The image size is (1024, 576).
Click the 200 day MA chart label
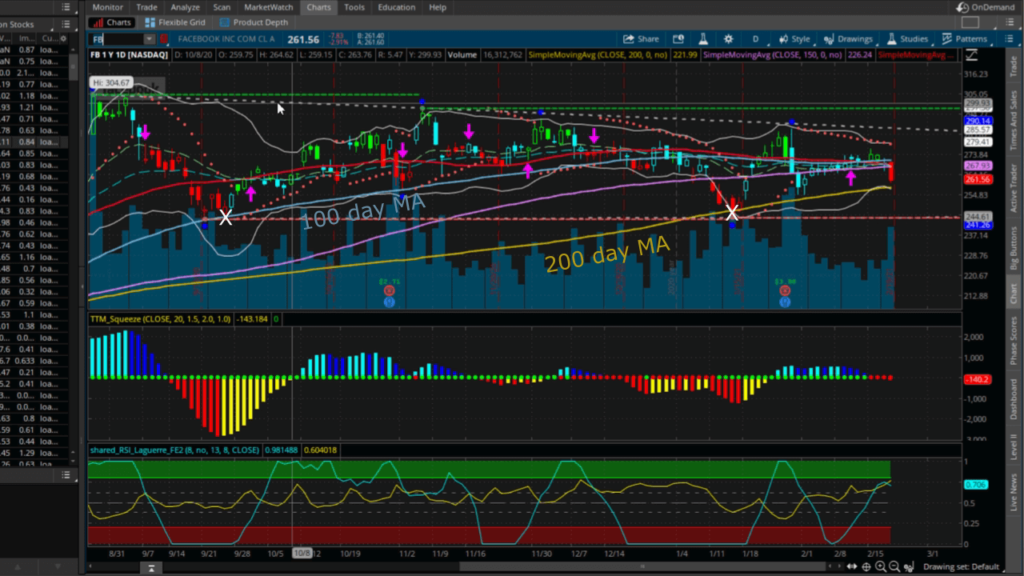(607, 254)
